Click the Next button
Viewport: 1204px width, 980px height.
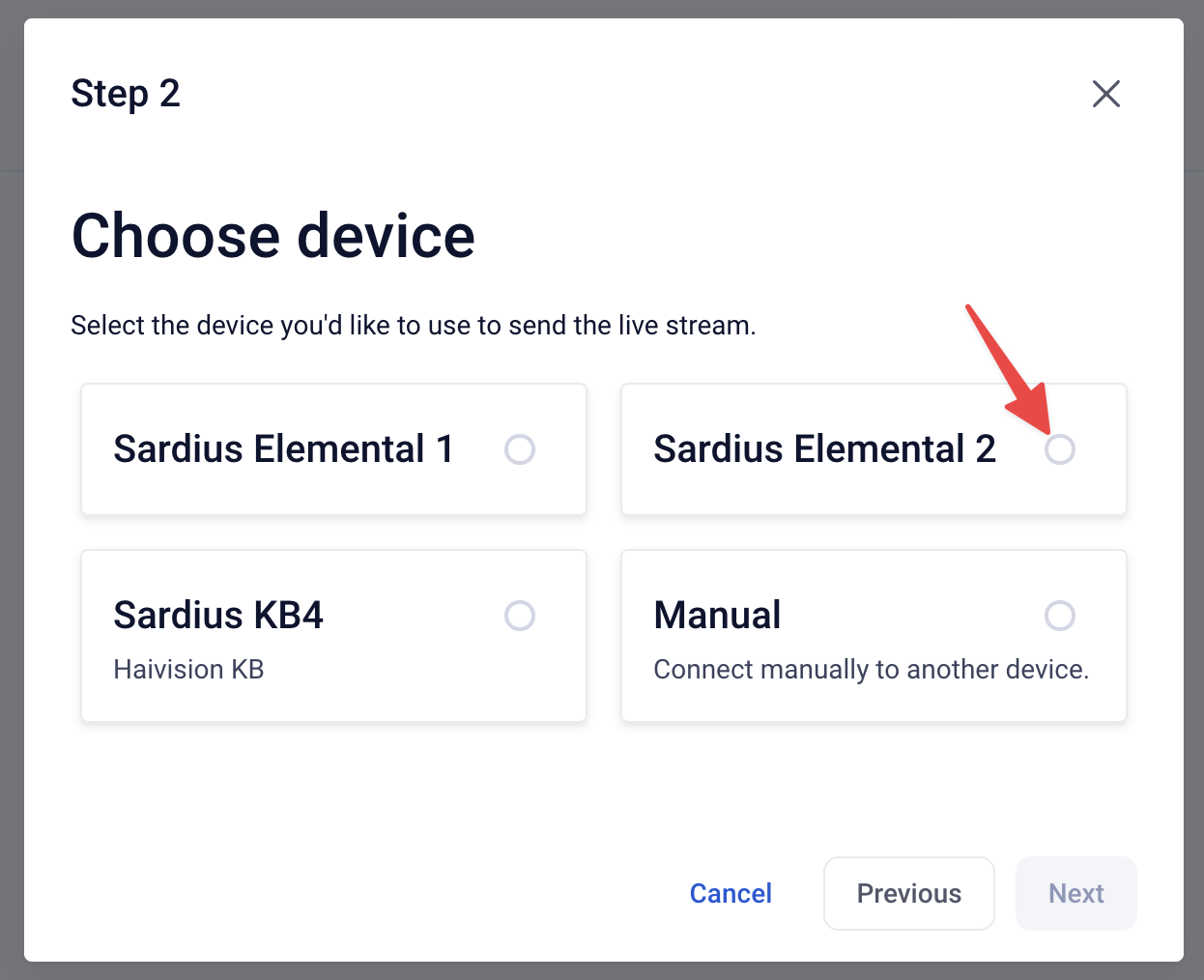coord(1076,894)
